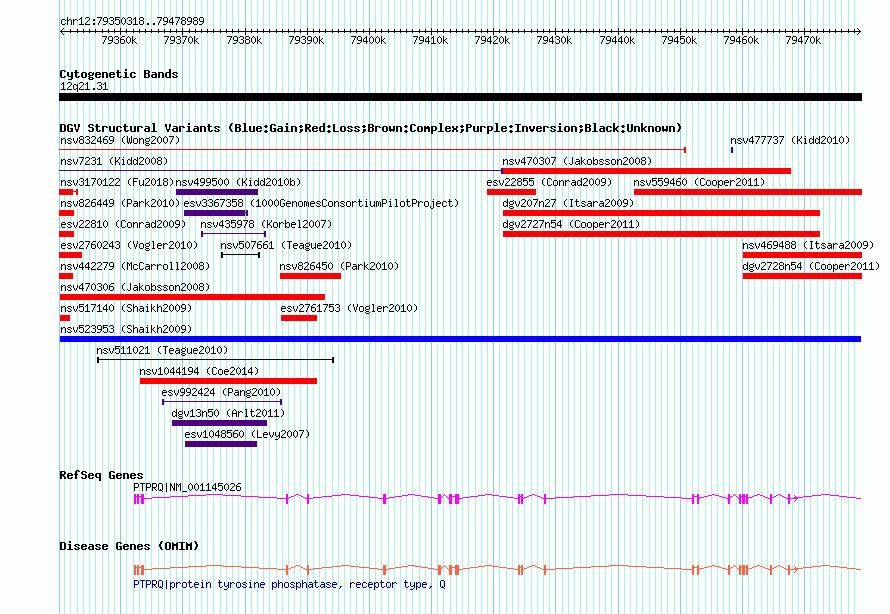Open the esv1048560 (Levy2007) label

click(247, 434)
